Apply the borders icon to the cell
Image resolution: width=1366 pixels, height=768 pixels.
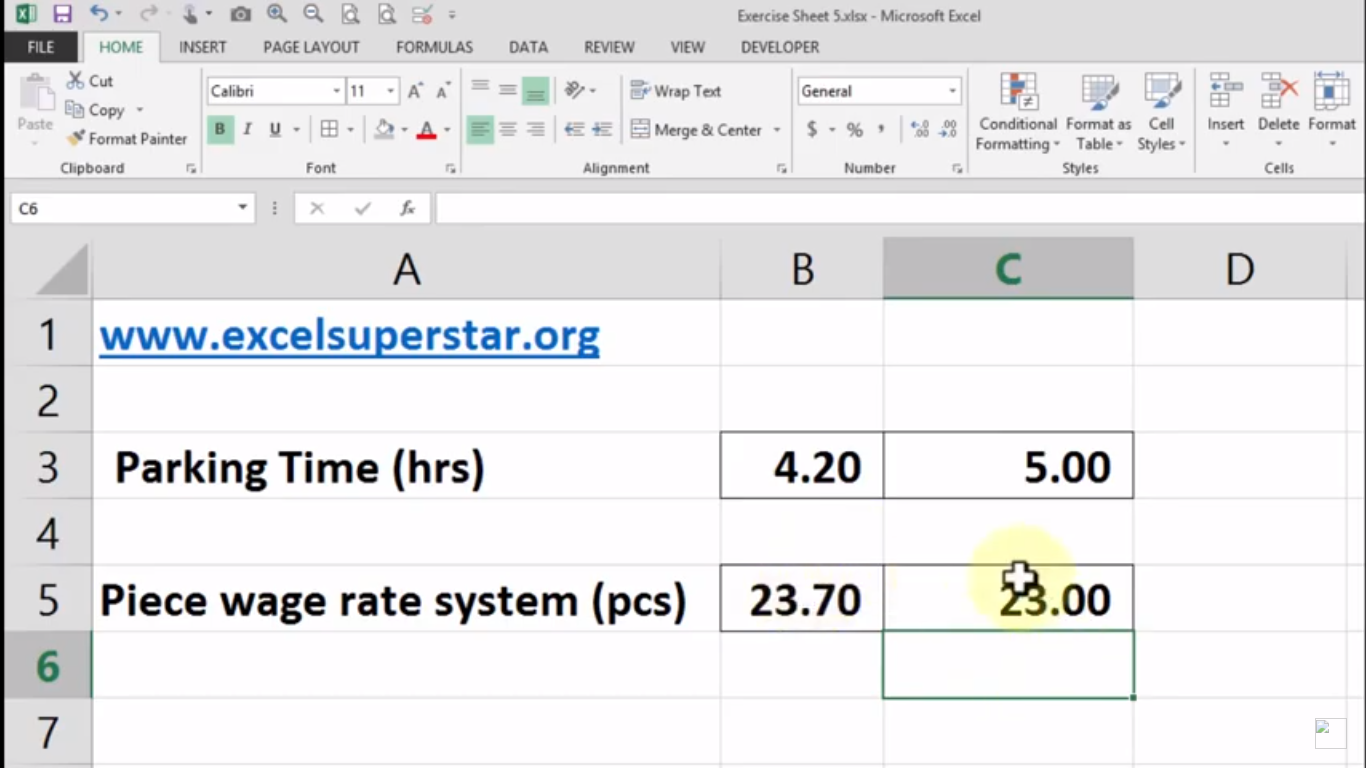[329, 129]
